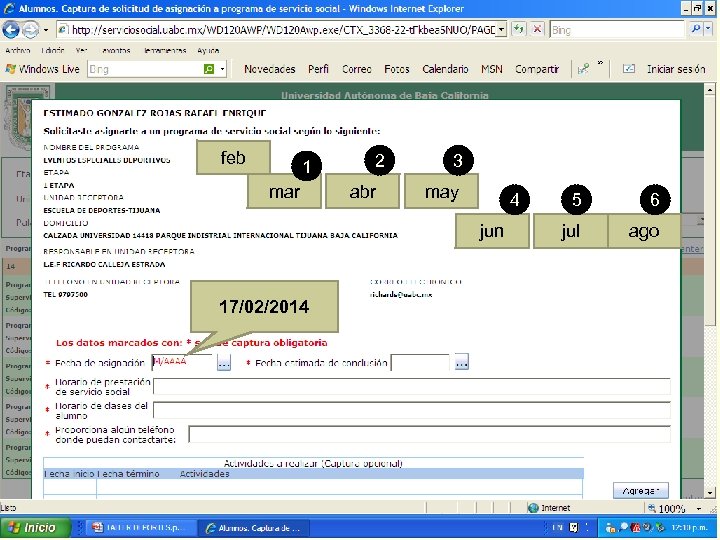The height and width of the screenshot is (540, 720).
Task: Click the Fecha inicio column header
Action: coord(69,474)
